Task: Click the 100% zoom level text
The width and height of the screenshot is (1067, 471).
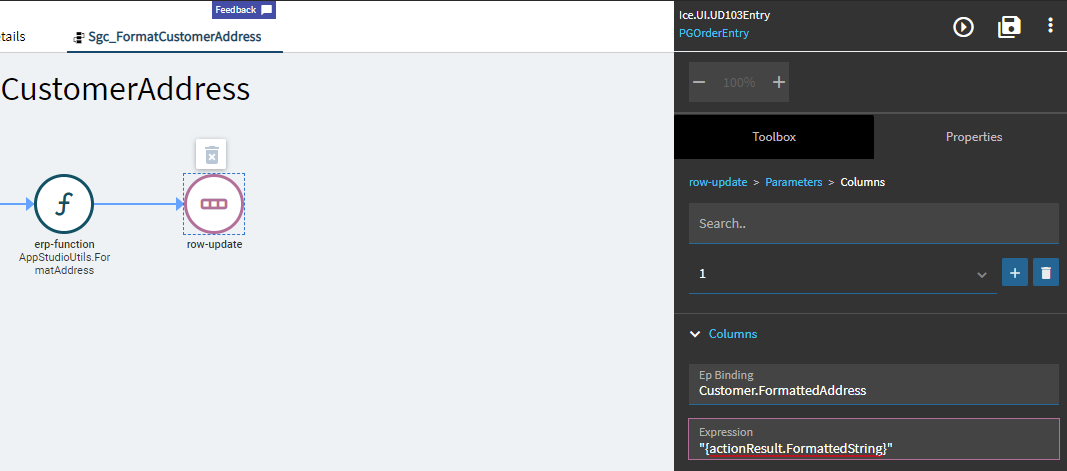Action: tap(739, 82)
